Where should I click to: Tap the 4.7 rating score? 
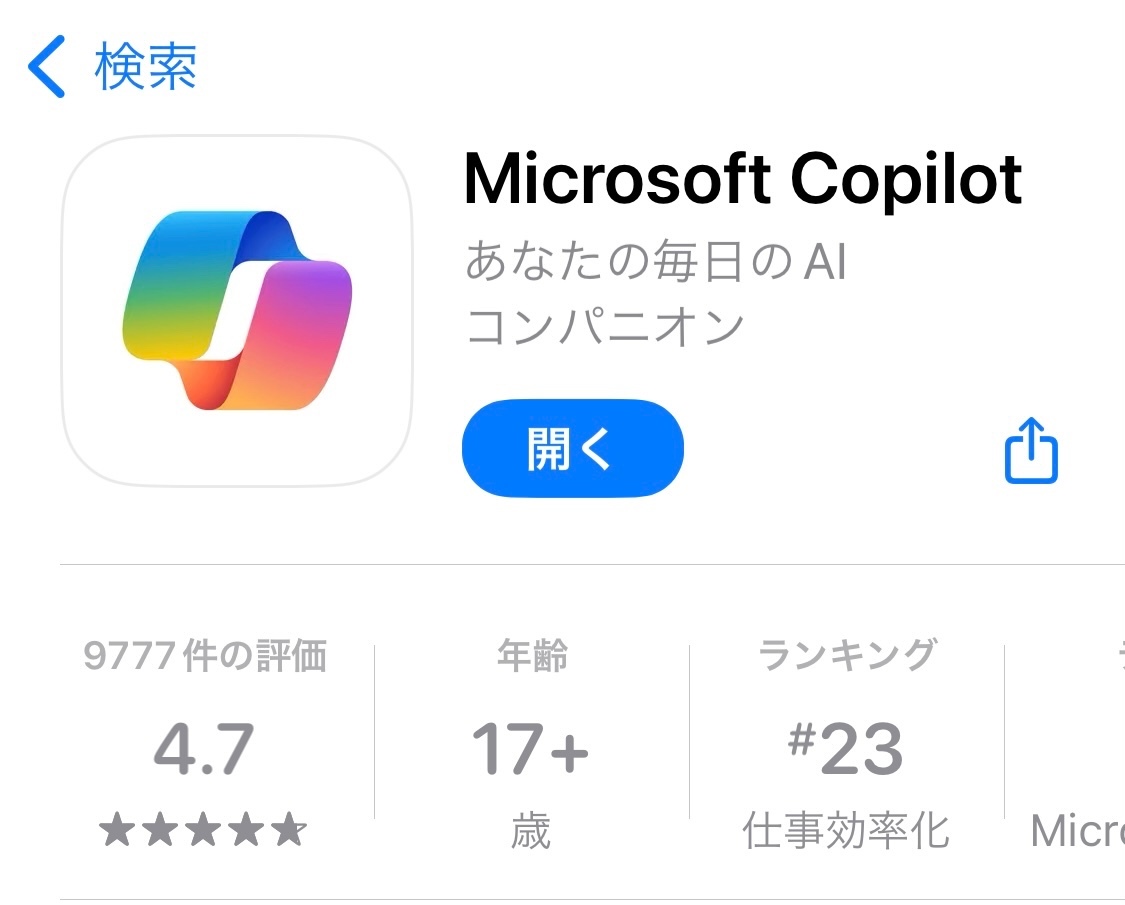click(x=204, y=749)
